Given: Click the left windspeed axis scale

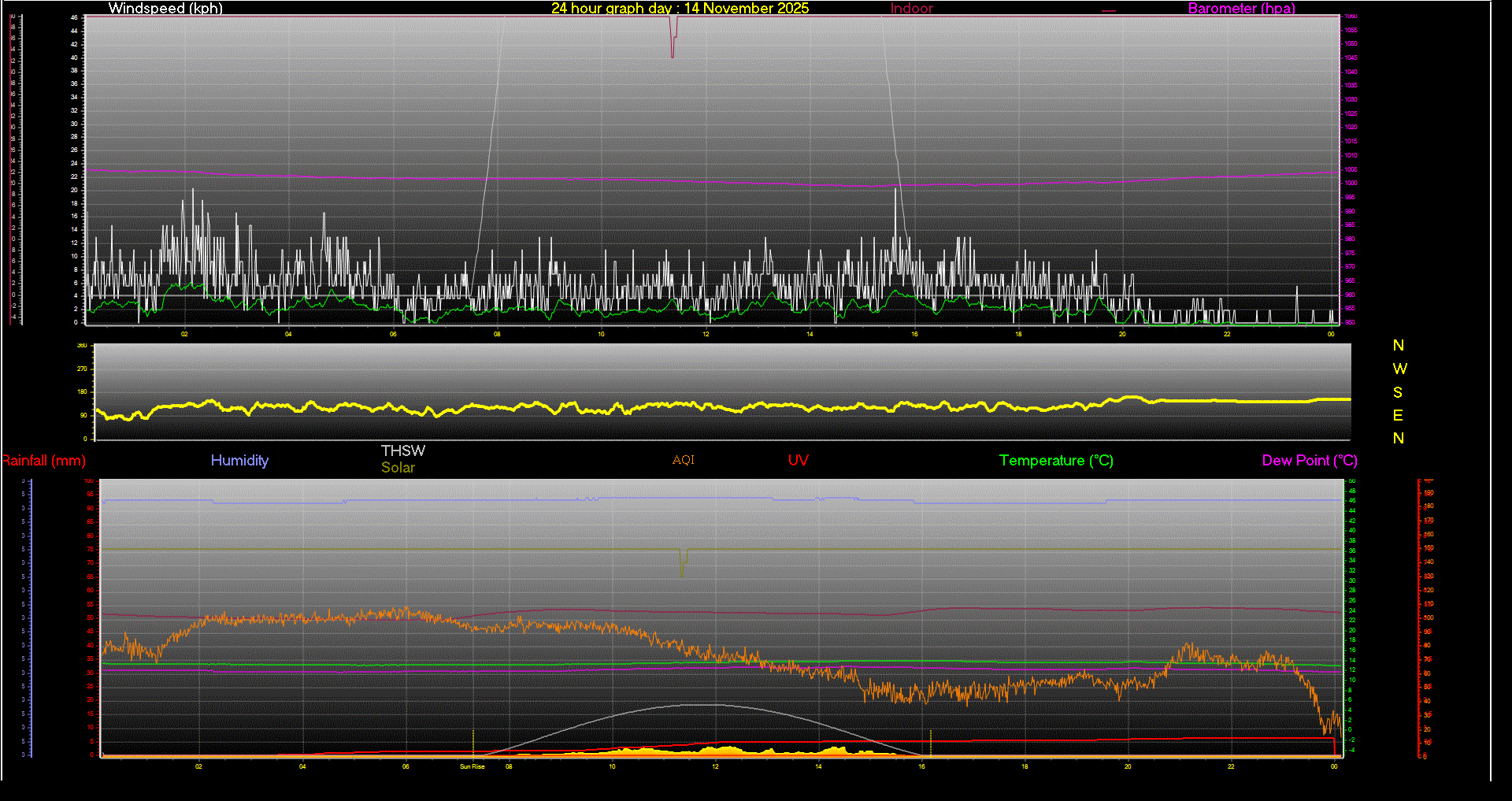Looking at the screenshot, I should click(73, 173).
